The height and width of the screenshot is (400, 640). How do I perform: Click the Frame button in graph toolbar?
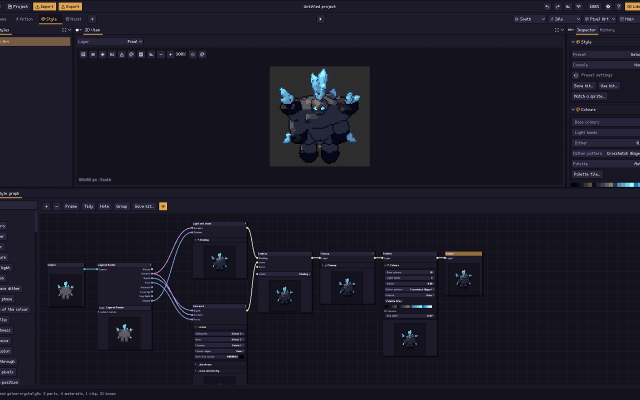(x=71, y=206)
